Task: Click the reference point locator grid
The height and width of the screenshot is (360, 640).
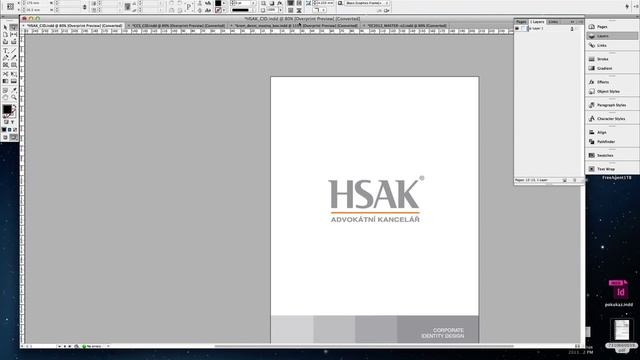Action: coord(10,7)
